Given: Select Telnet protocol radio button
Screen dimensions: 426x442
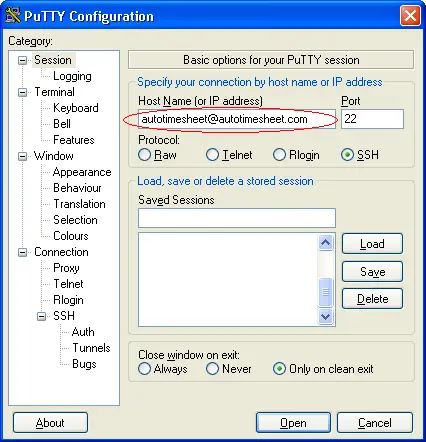Looking at the screenshot, I should coord(212,155).
